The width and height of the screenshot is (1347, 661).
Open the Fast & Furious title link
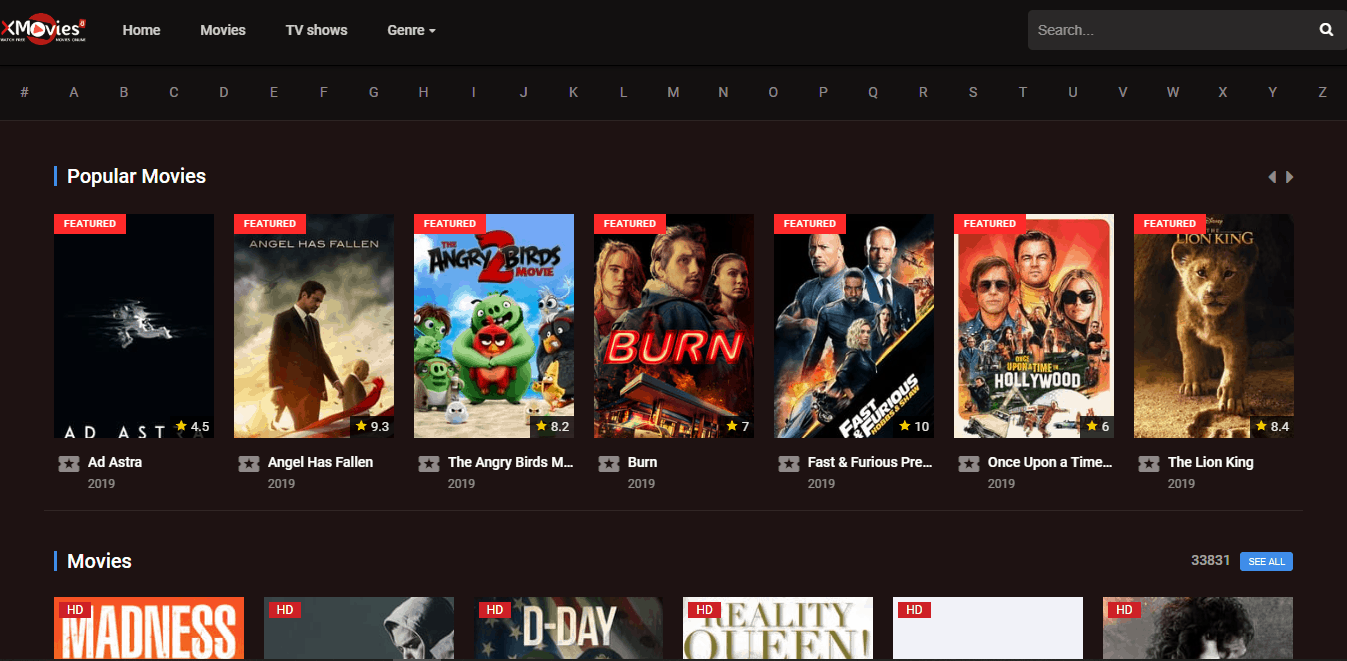(869, 462)
